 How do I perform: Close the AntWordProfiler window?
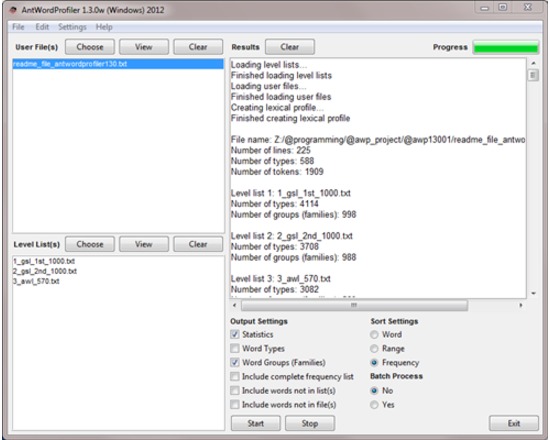pos(528,8)
